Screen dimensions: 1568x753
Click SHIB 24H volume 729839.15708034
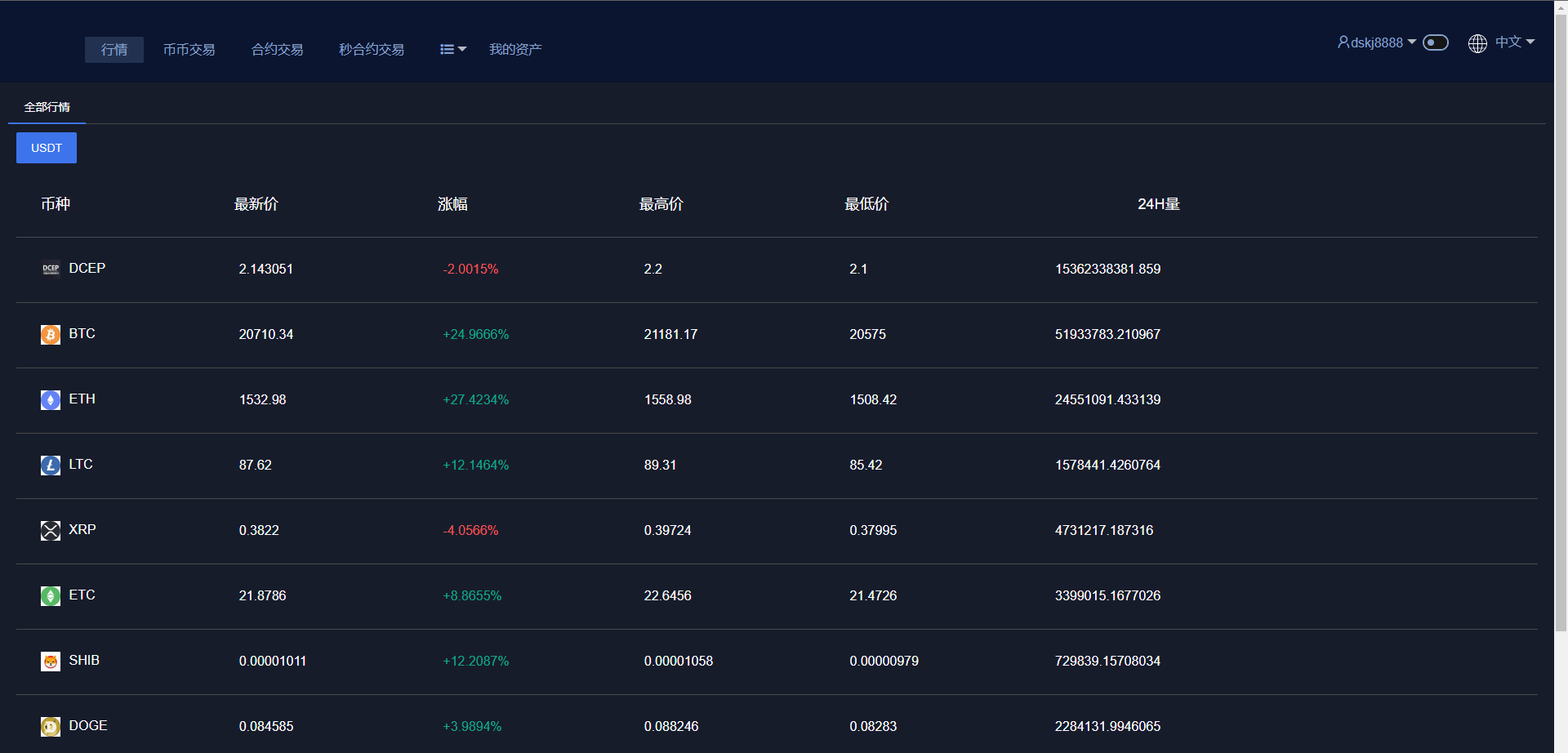pyautogui.click(x=1107, y=661)
